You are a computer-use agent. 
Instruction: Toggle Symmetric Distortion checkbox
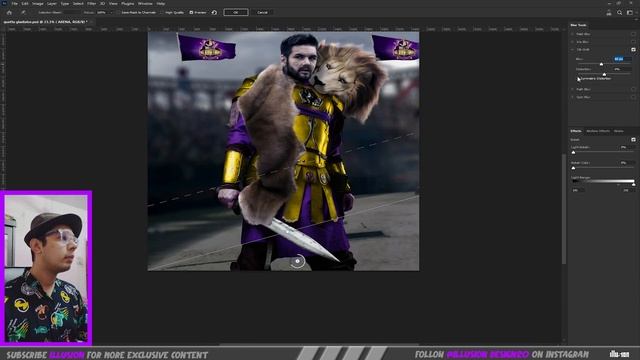click(579, 78)
